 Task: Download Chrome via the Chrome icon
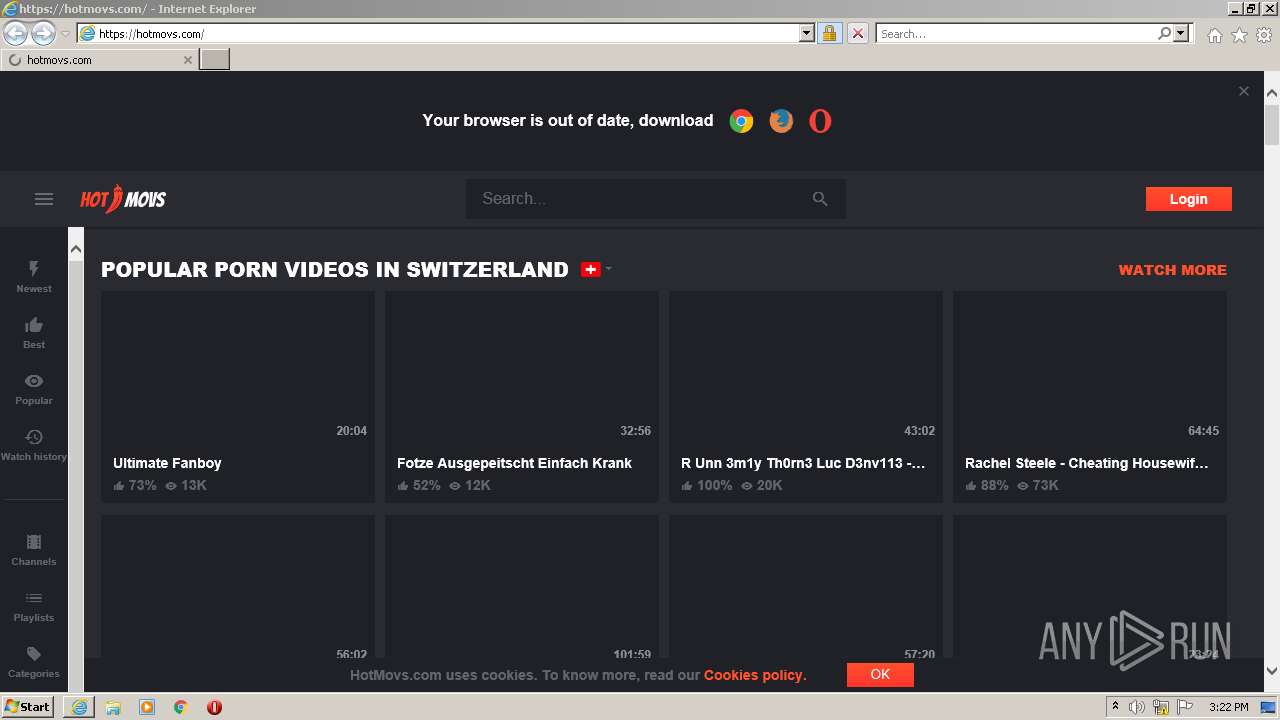tap(741, 121)
